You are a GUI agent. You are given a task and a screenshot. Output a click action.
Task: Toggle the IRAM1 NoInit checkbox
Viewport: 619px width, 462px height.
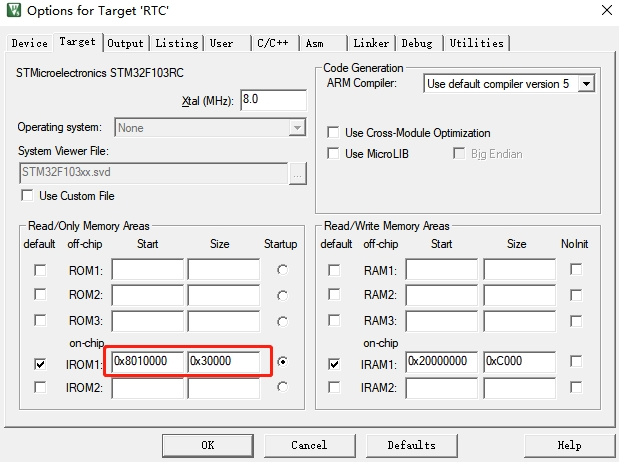point(576,363)
